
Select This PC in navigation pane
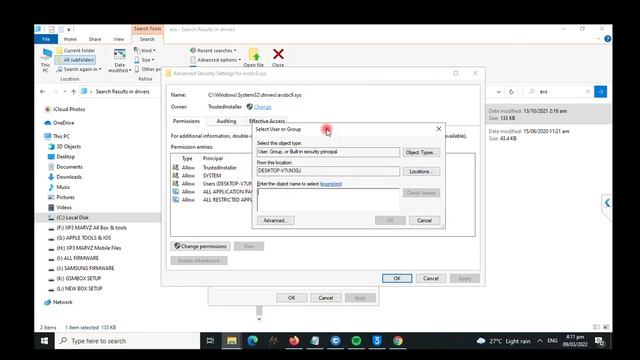(57, 136)
